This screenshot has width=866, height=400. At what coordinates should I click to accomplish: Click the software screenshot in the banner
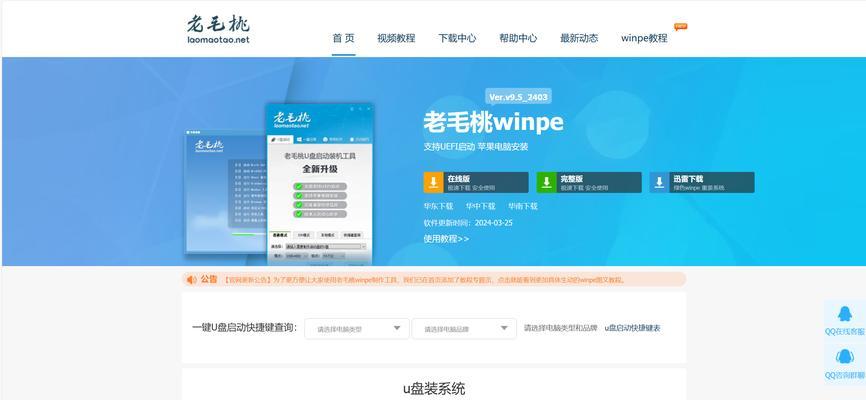(x=279, y=184)
